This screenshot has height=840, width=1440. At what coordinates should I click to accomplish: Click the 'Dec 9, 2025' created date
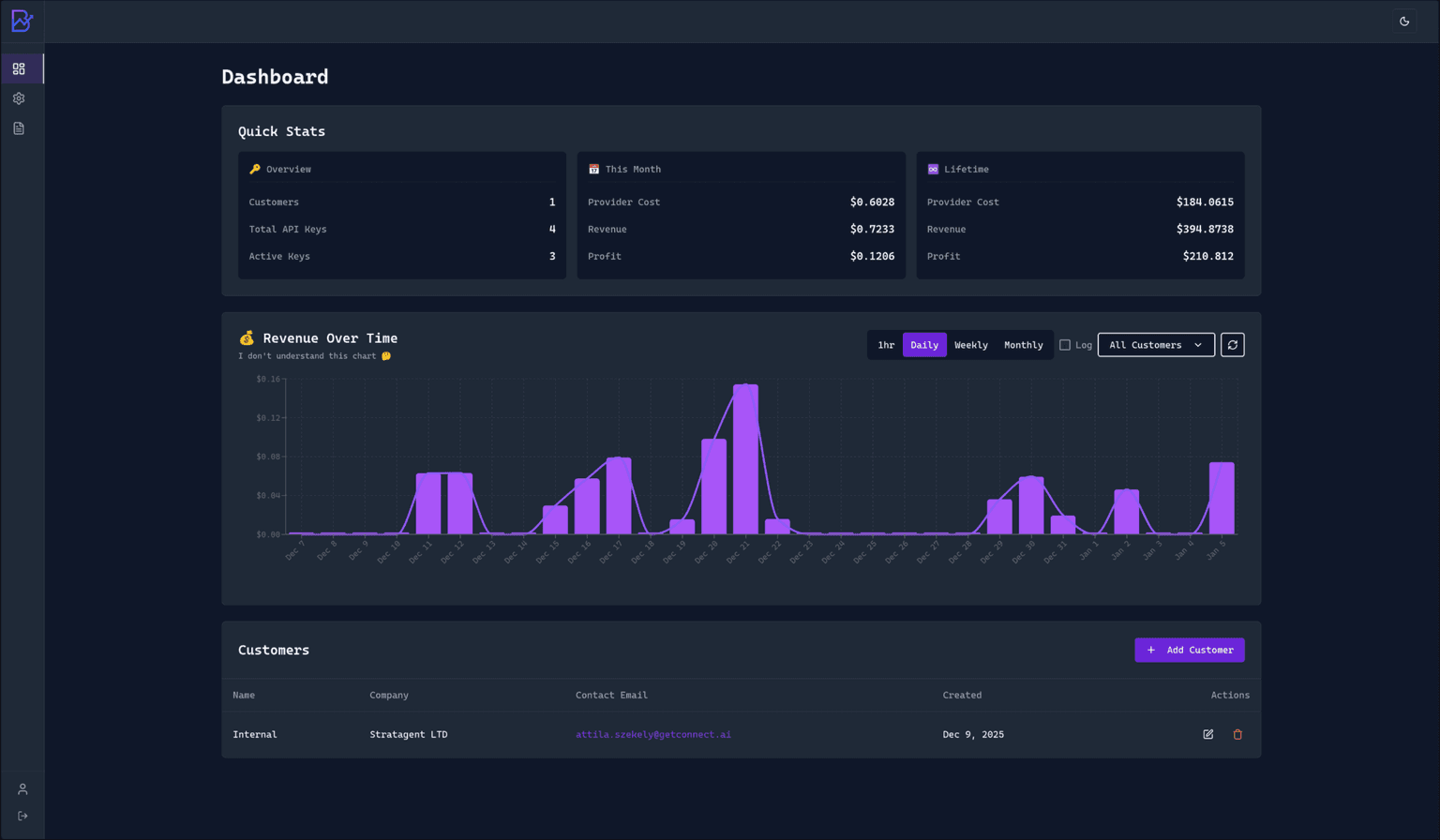click(x=973, y=735)
